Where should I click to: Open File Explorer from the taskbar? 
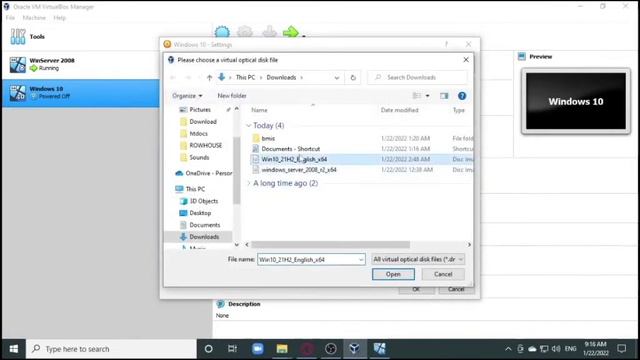point(282,349)
